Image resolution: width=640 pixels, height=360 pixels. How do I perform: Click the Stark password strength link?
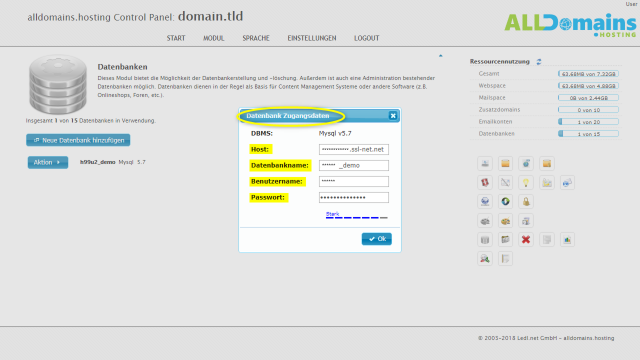[332, 214]
